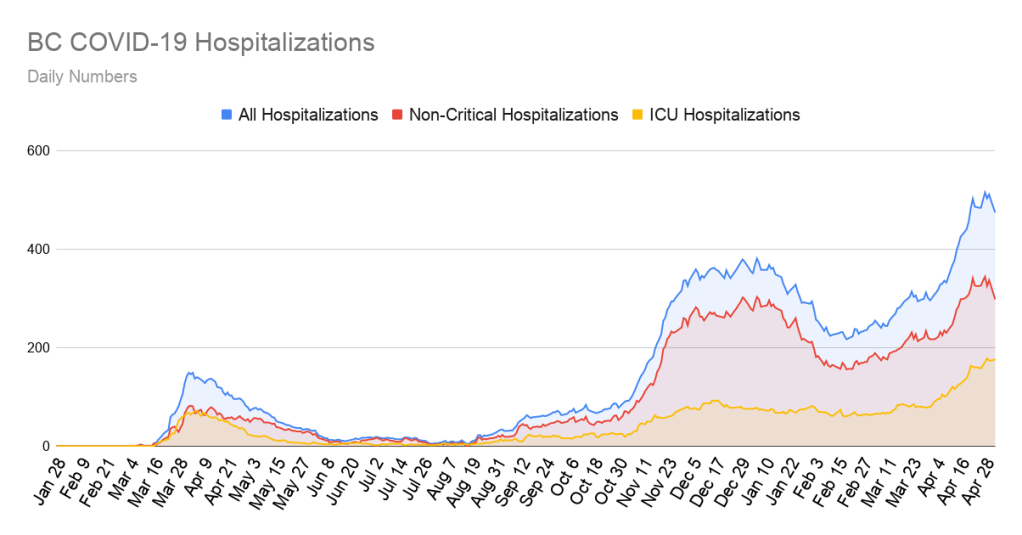Click the 200 y-axis label

(38, 348)
